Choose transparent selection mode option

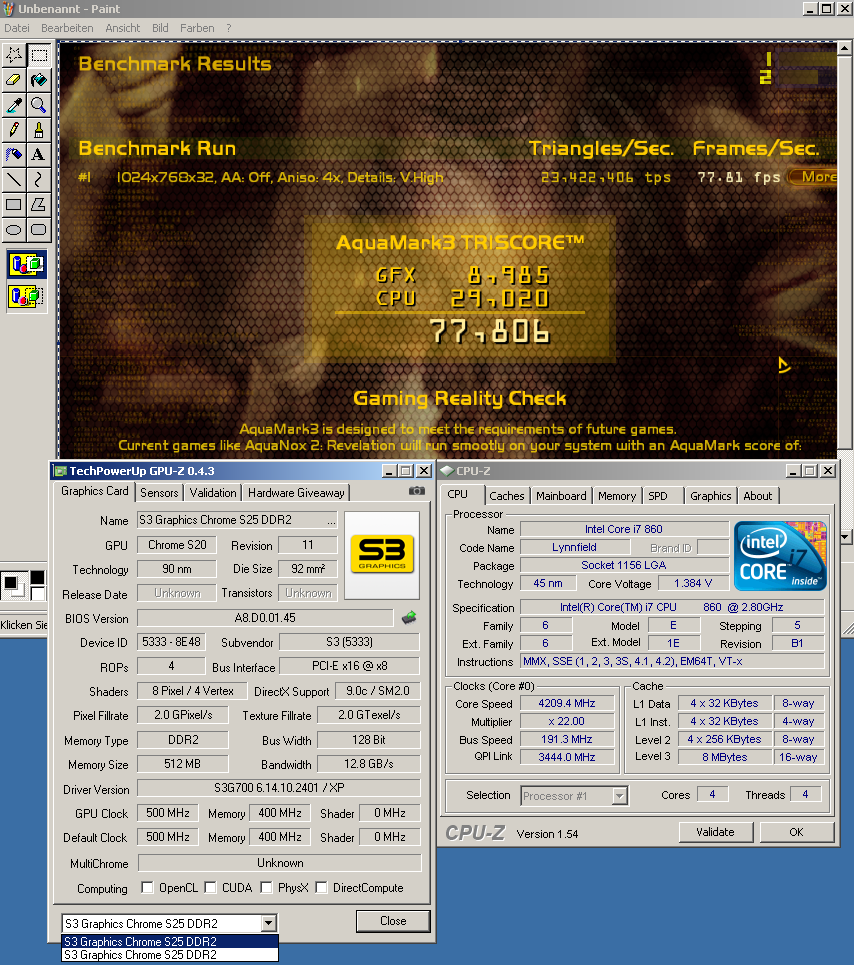point(26,297)
